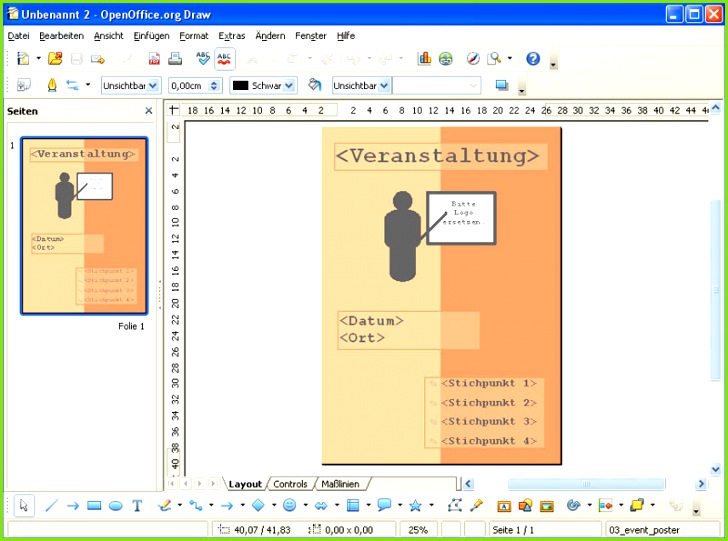Click the Zoom magnifier icon
The image size is (728, 541).
tap(494, 59)
